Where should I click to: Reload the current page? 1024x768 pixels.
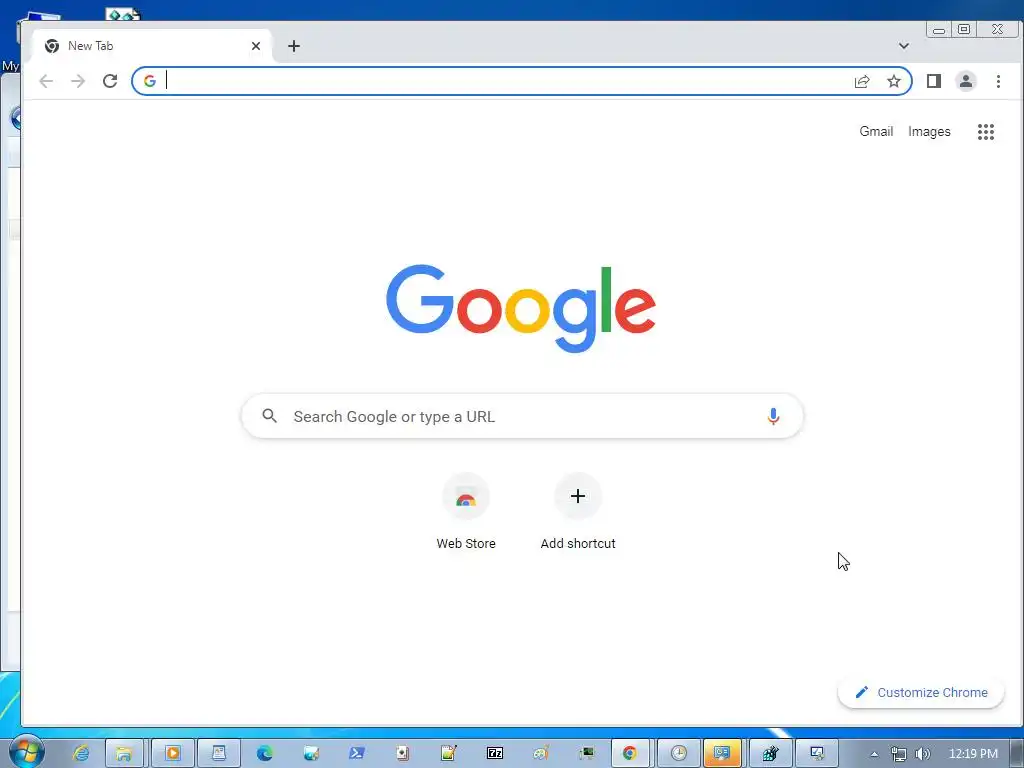pos(110,81)
